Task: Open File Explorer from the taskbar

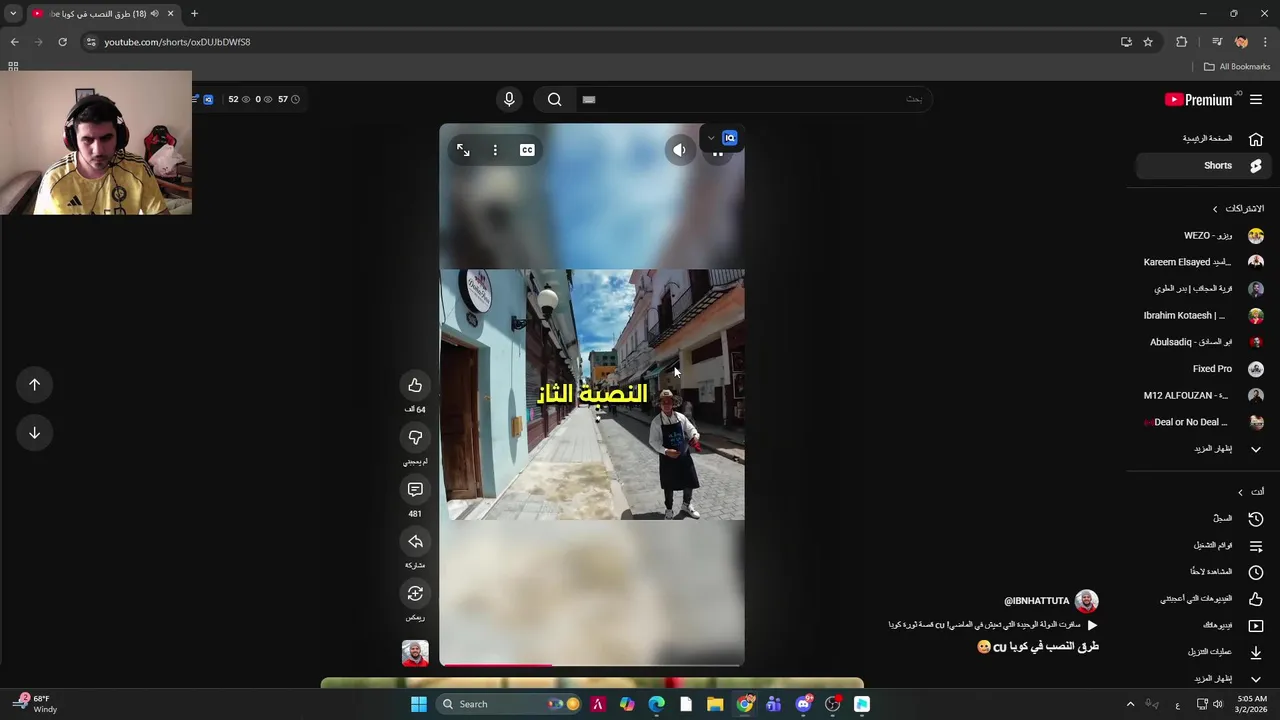Action: pos(715,704)
